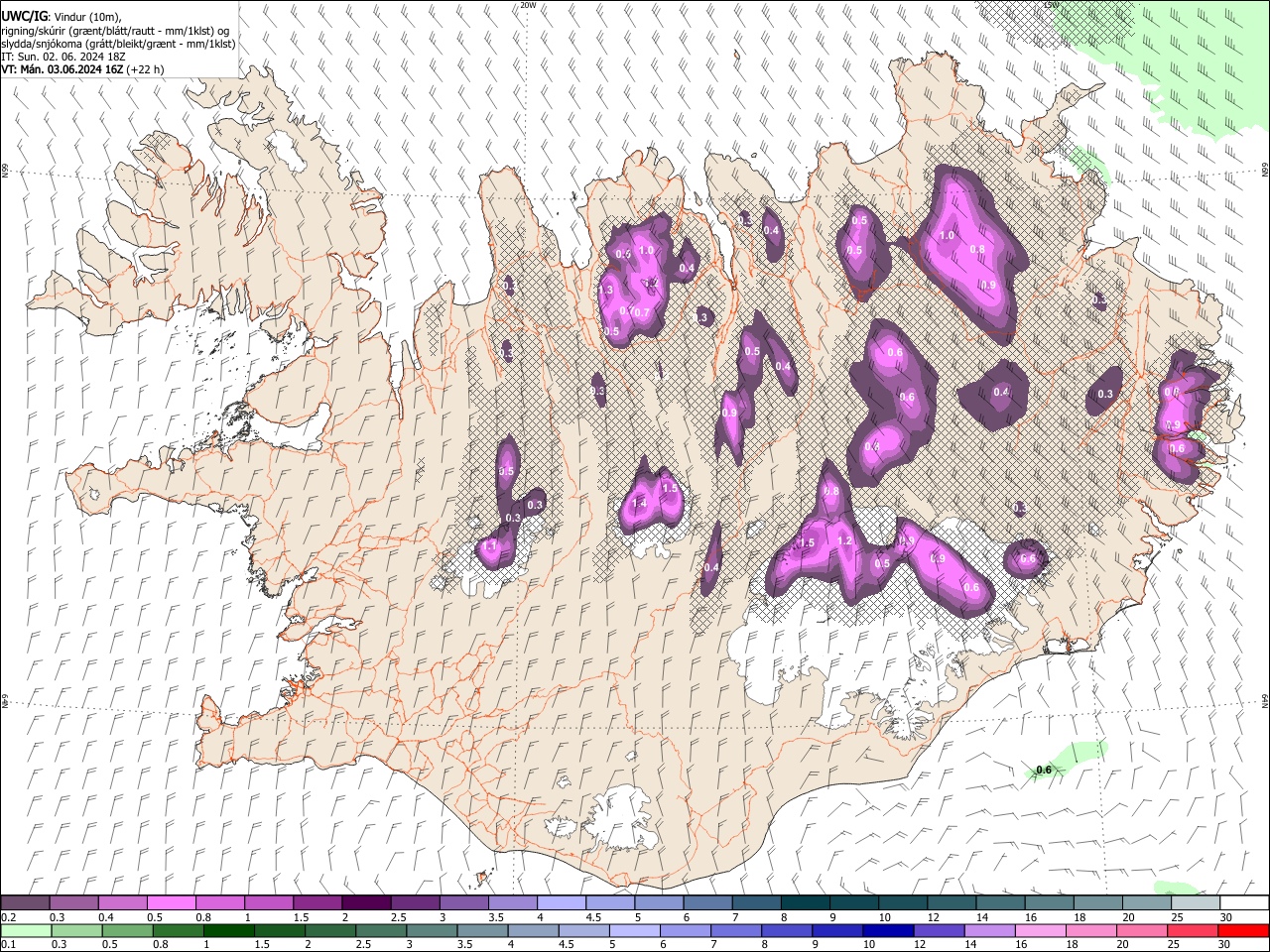Screen dimensions: 1270x952
Task: Click the '1.2' snowfall value on map
Action: point(845,541)
